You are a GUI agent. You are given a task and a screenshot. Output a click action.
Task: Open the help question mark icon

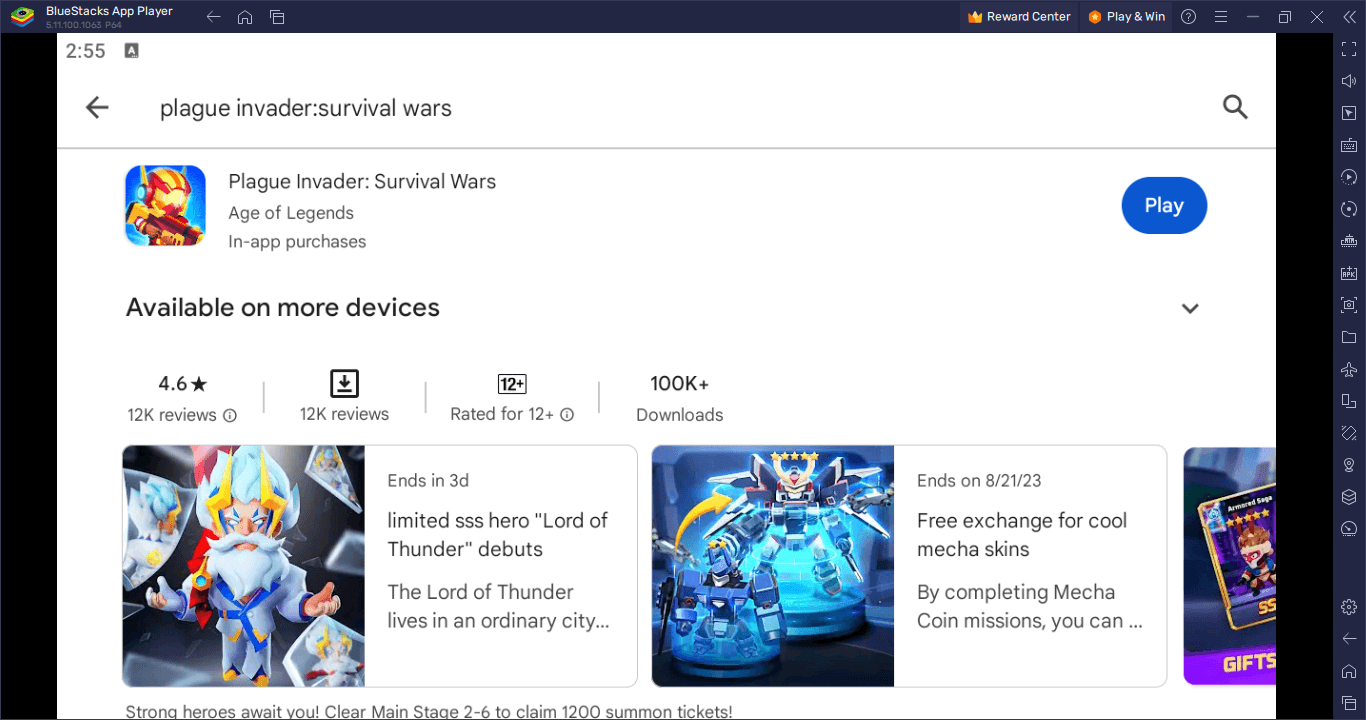point(1188,17)
